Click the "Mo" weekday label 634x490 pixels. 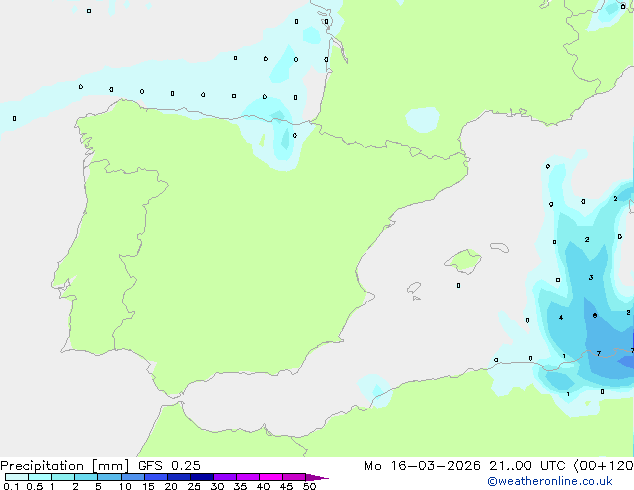(372, 466)
